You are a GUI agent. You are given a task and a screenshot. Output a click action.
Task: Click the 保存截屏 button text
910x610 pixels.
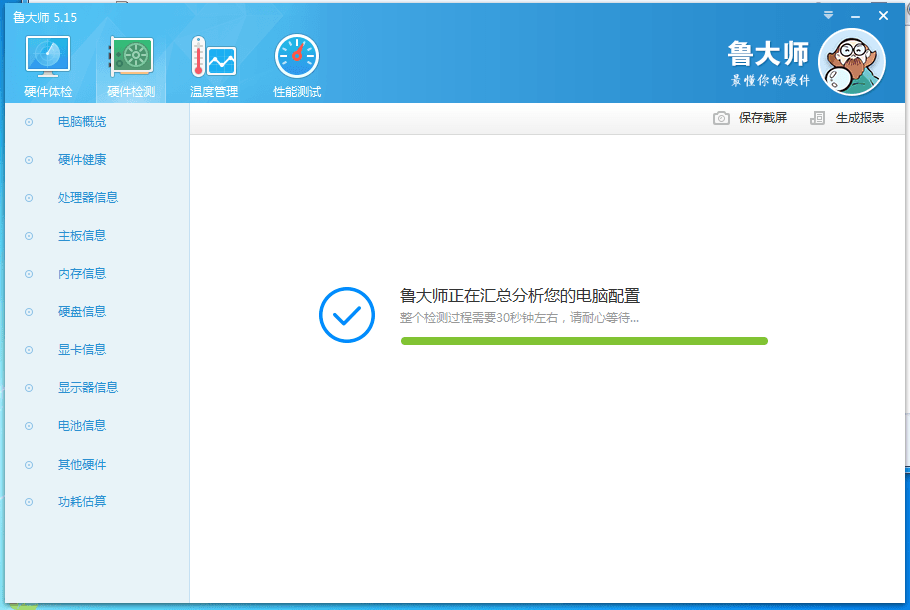[763, 118]
